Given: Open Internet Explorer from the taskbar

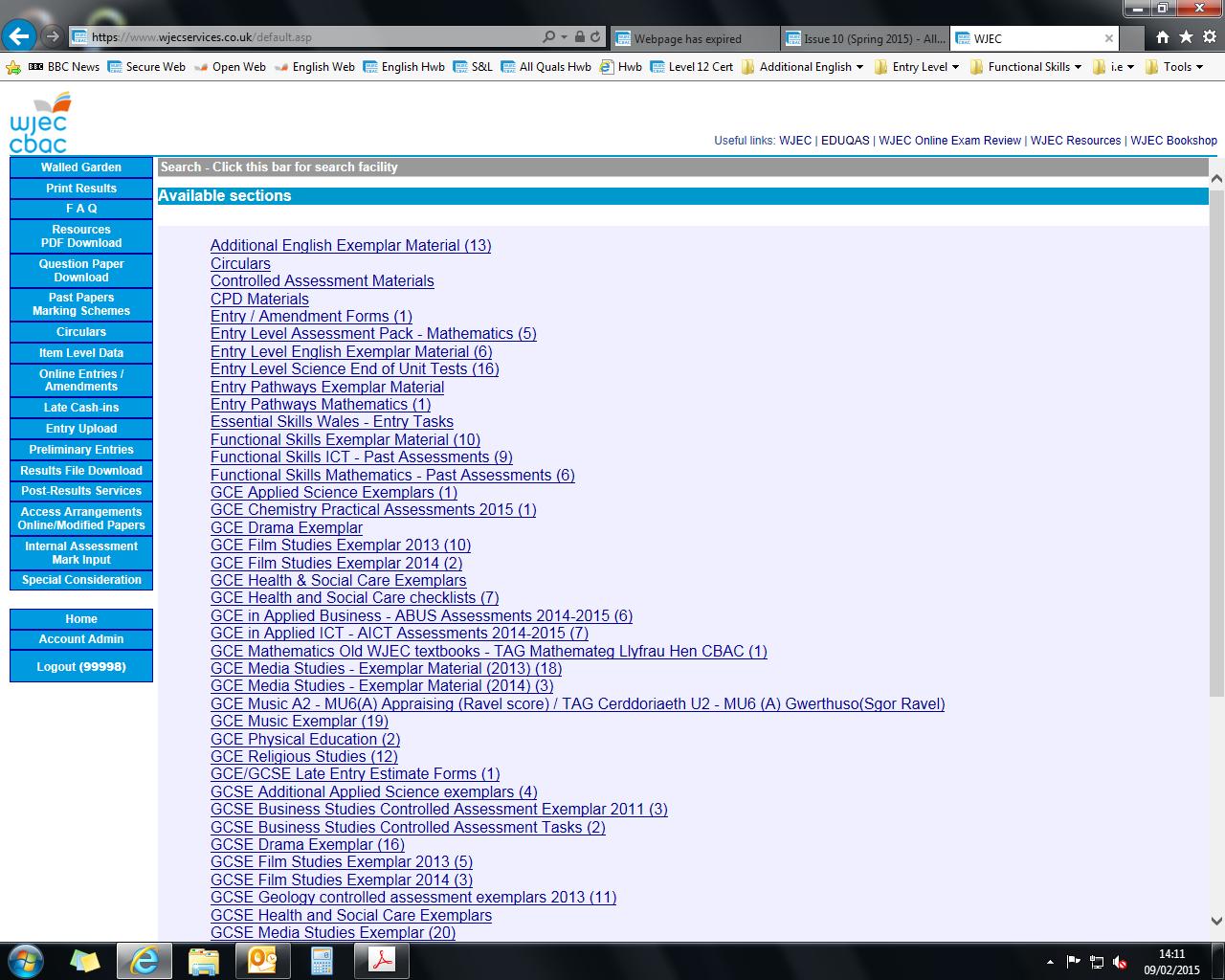Looking at the screenshot, I should click(x=144, y=960).
